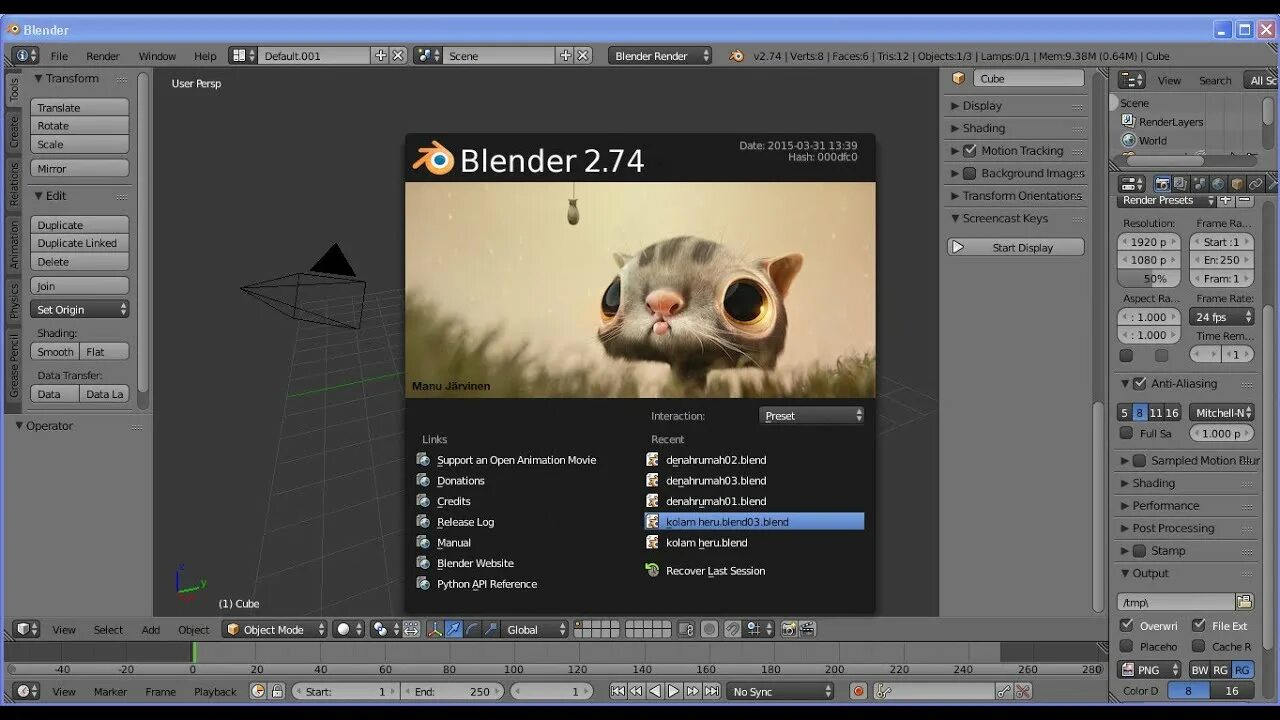Viewport: 1280px width, 720px height.
Task: Open the File menu
Action: (59, 56)
